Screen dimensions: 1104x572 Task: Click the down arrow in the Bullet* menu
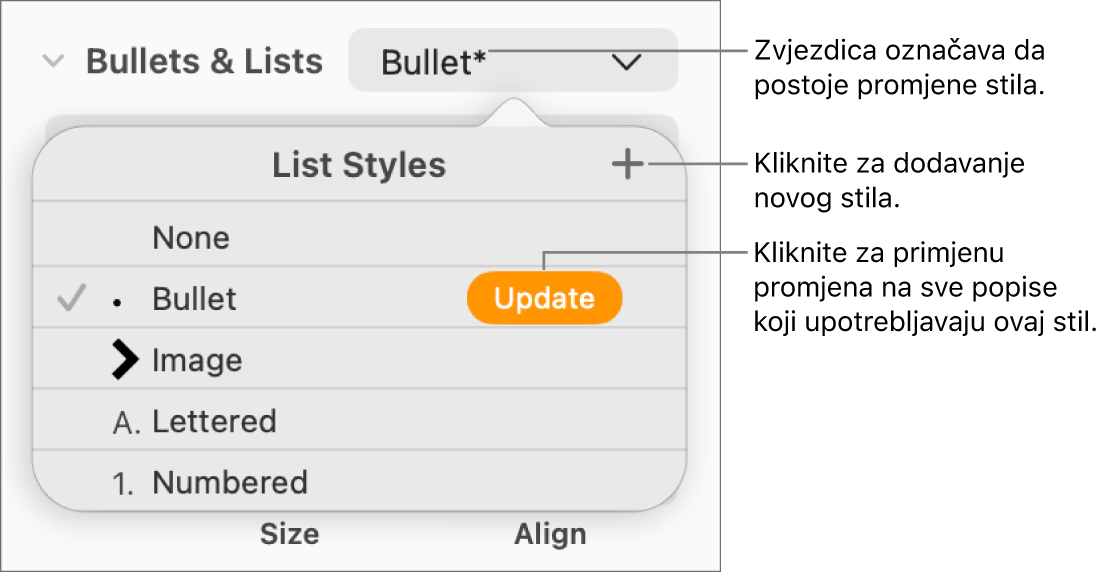627,62
